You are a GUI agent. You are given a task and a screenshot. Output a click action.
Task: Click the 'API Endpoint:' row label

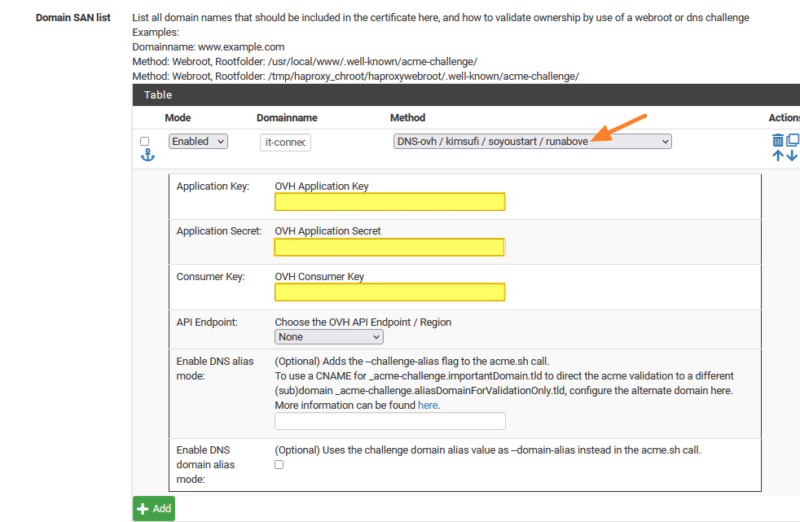207,322
